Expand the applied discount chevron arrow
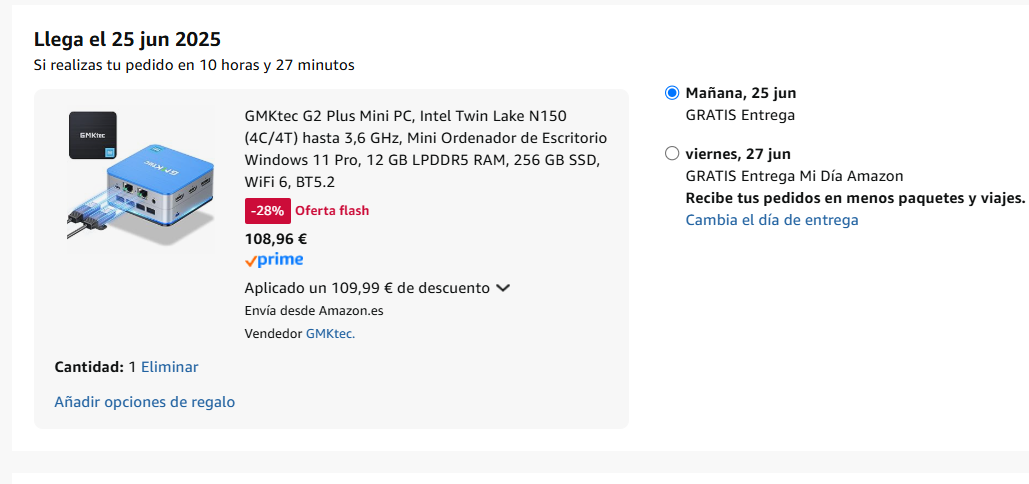 coord(503,288)
